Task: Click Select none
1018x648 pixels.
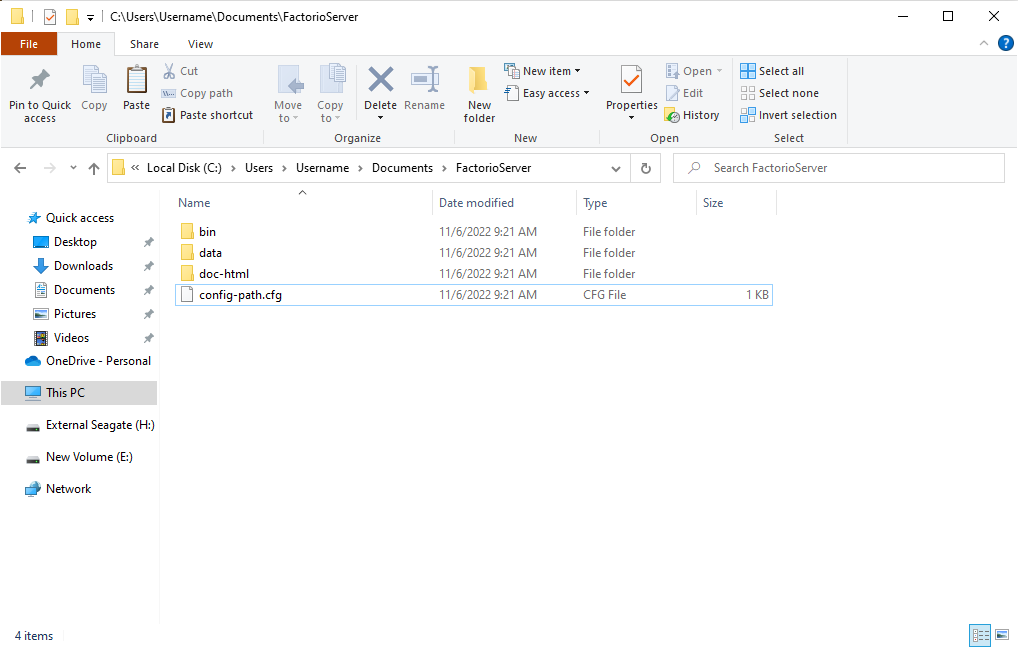Action: 780,93
